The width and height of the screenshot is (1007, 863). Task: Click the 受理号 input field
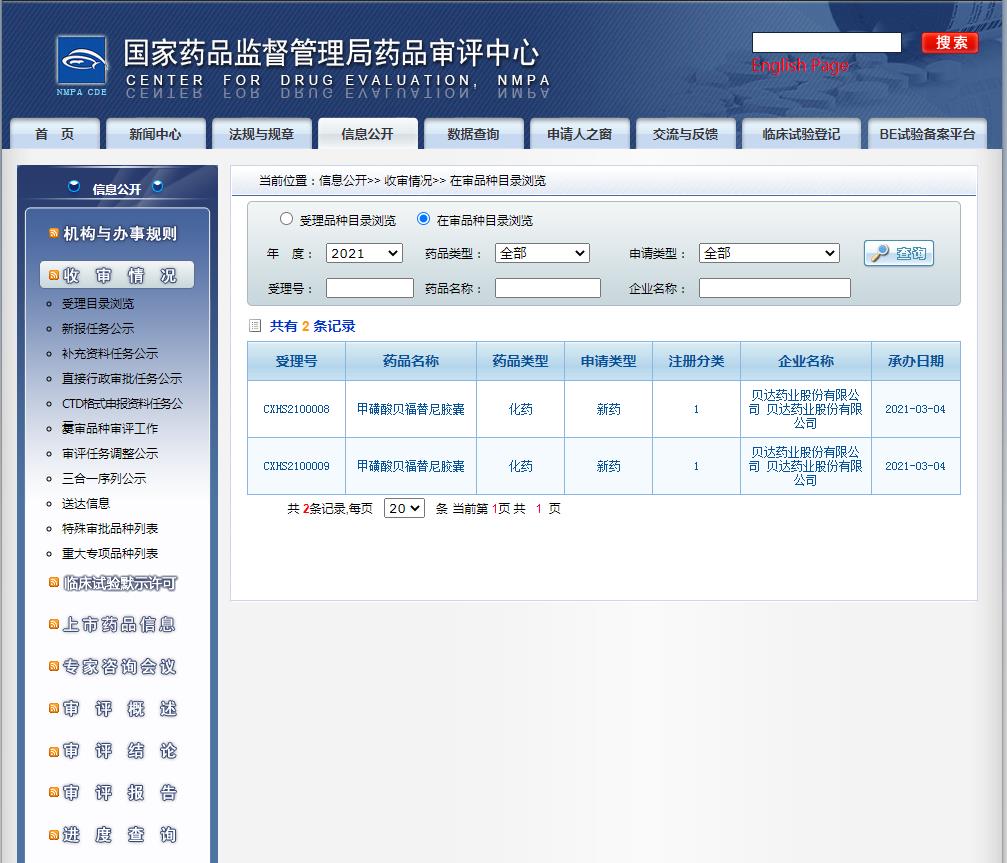click(x=370, y=288)
